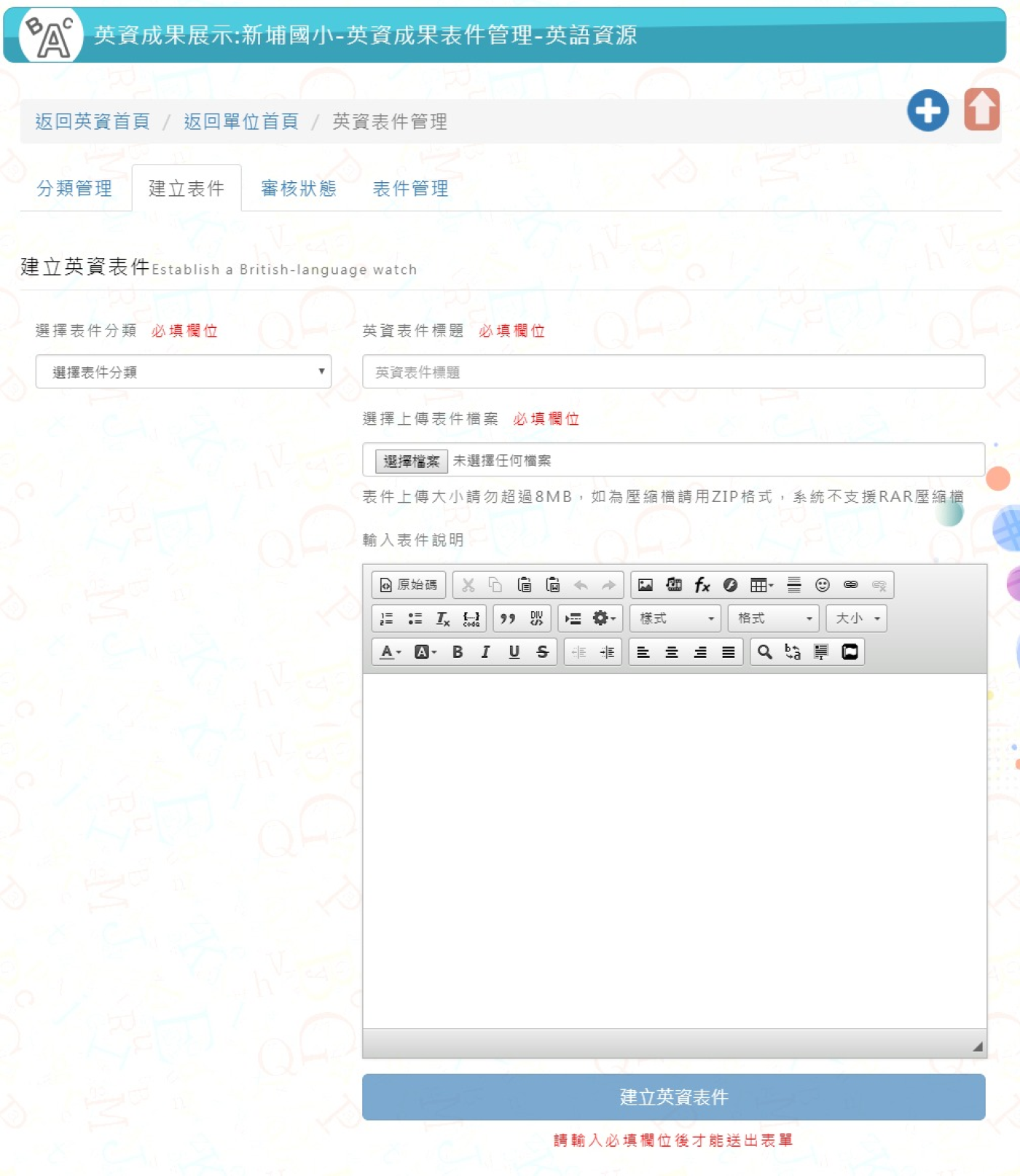1020x1176 pixels.
Task: Toggle bold formatting
Action: 458,652
